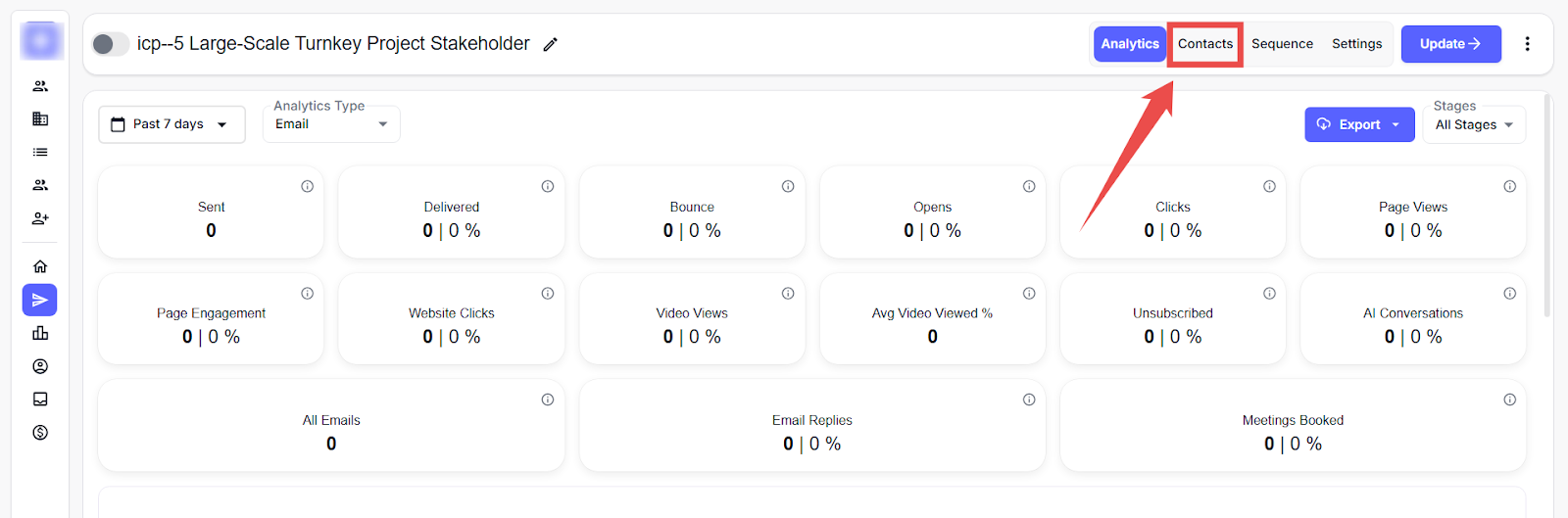1568x518 pixels.
Task: Click the companies building icon in sidebar
Action: [x=40, y=119]
